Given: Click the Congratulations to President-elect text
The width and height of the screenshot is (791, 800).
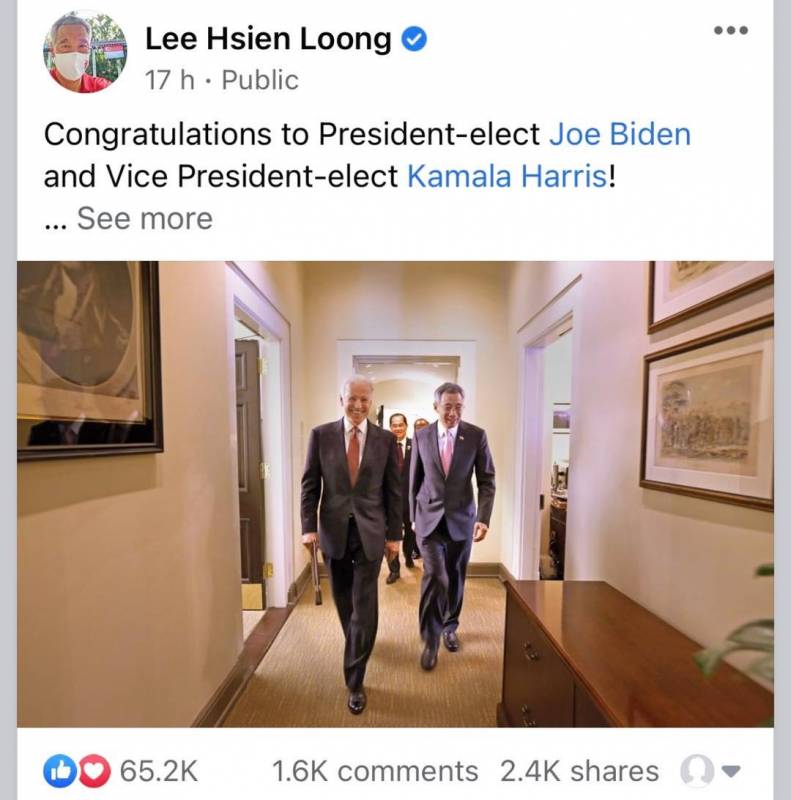Looking at the screenshot, I should [294, 134].
